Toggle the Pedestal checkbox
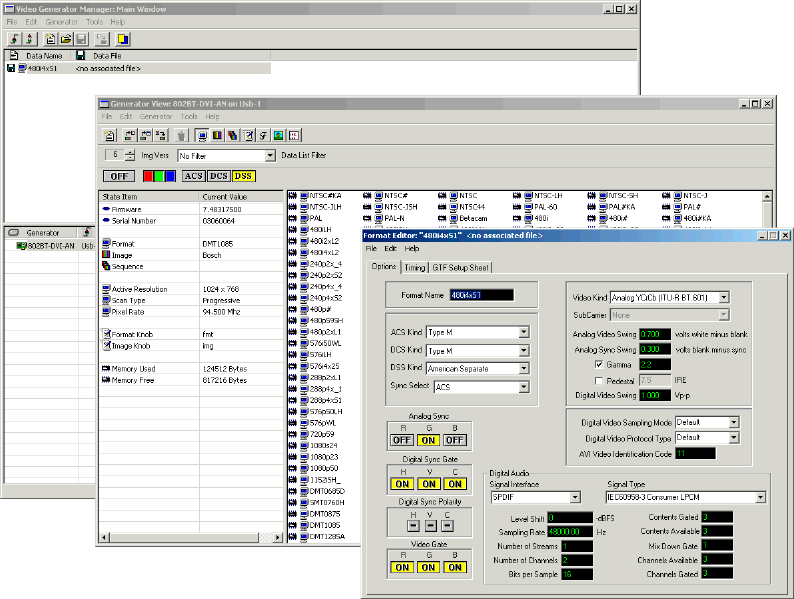Screen dimensions: 794x599 tap(599, 381)
